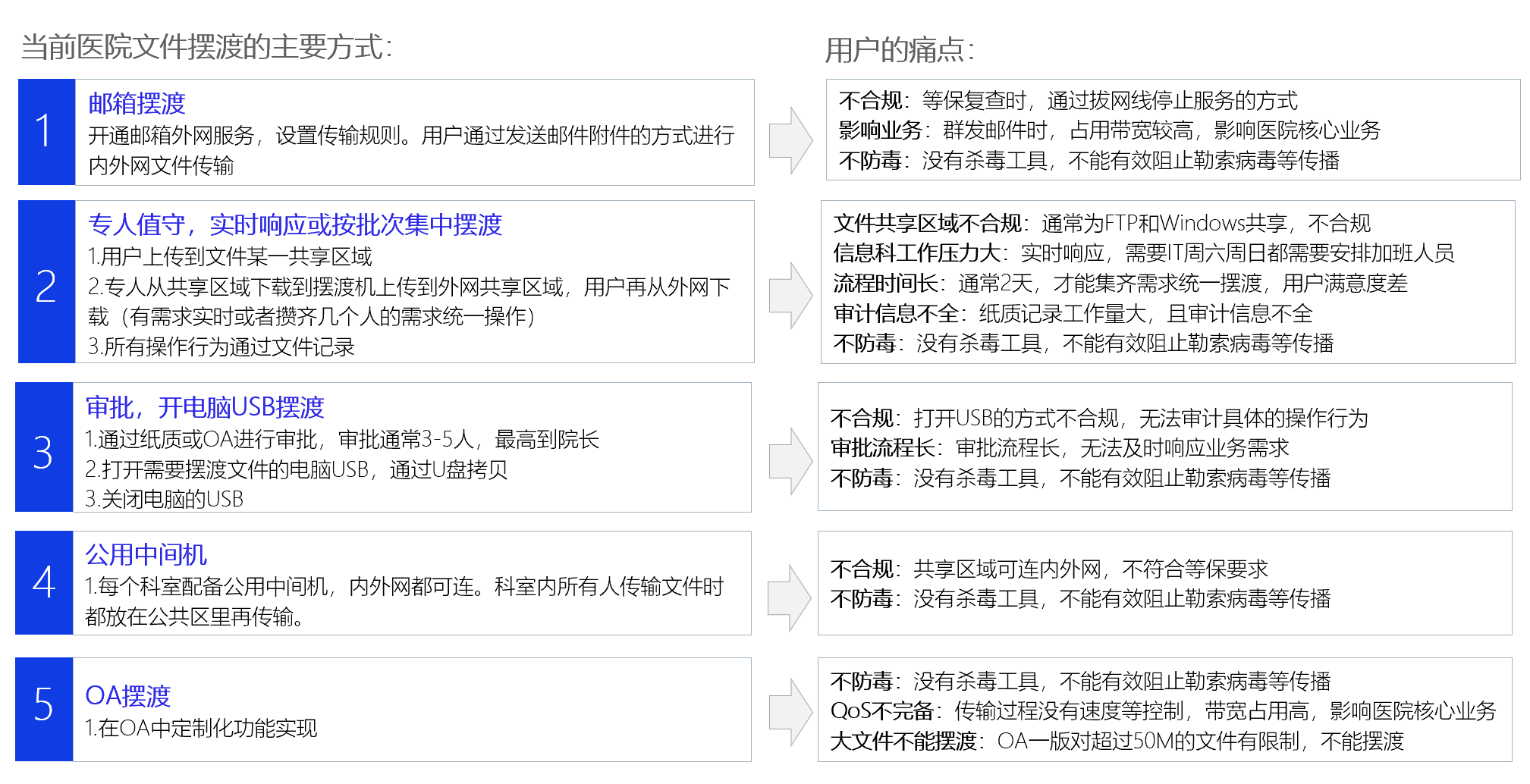Click the blue number 1 block

tap(46, 132)
